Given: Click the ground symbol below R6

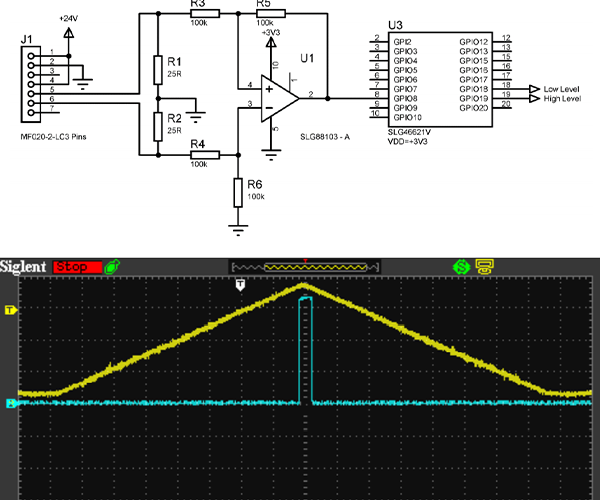Looking at the screenshot, I should click(238, 230).
